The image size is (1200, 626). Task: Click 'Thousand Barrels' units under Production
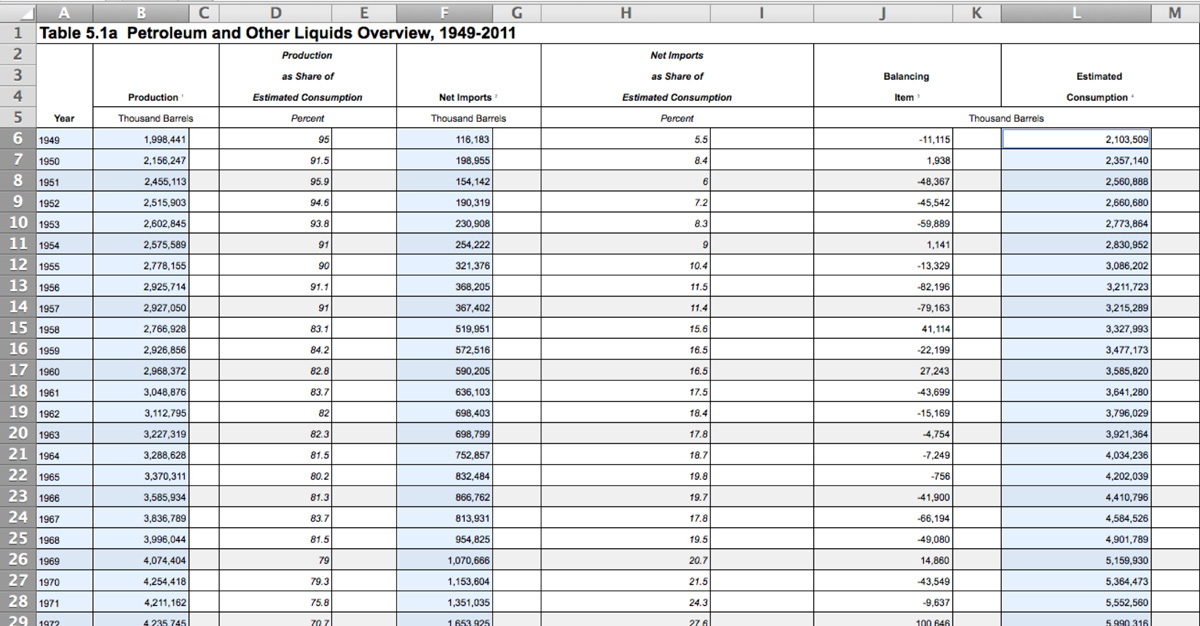[155, 118]
